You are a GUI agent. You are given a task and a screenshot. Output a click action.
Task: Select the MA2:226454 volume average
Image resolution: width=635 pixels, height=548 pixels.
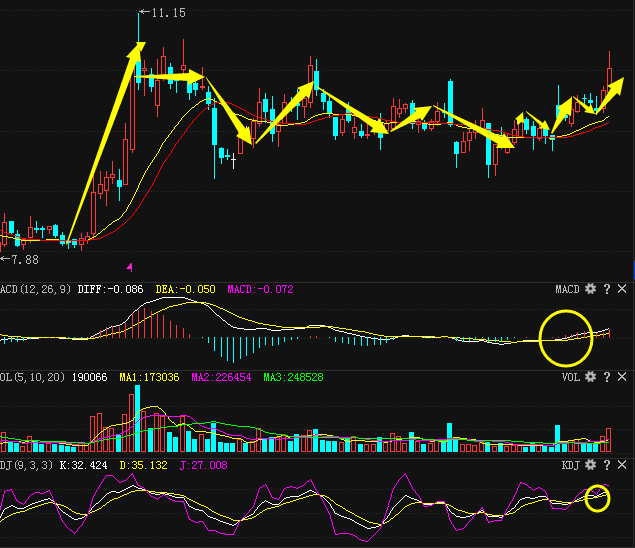click(x=221, y=377)
